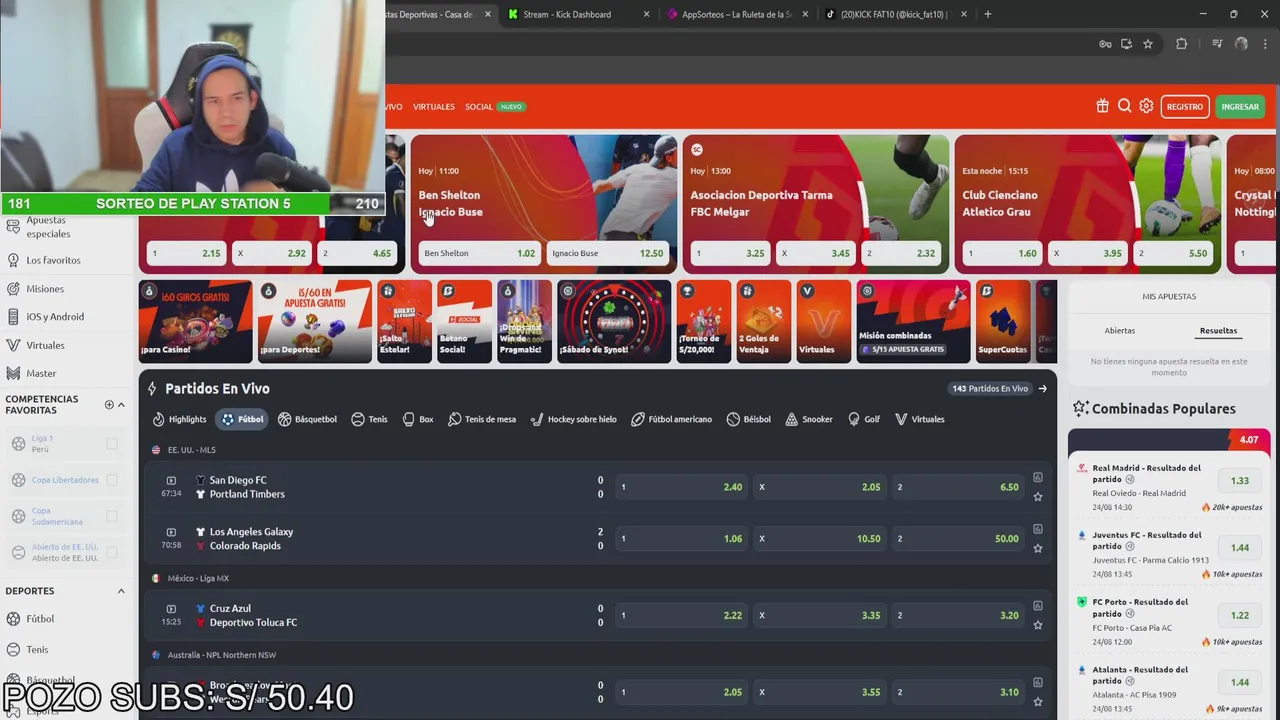Bet on Deportivo Toluca win at 3.20
This screenshot has height=720, width=1280.
958,615
